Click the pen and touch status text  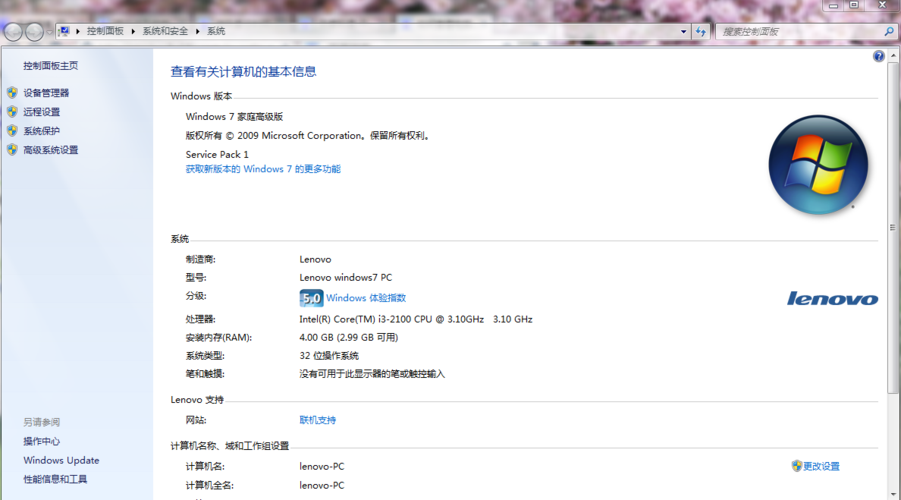[372, 374]
